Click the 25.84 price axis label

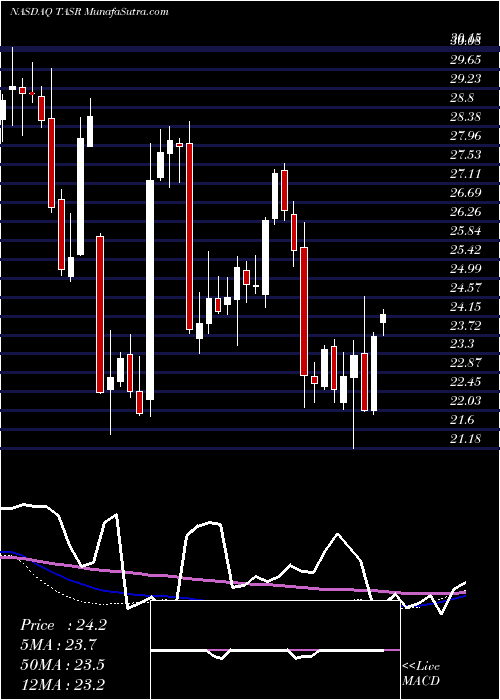pos(466,230)
